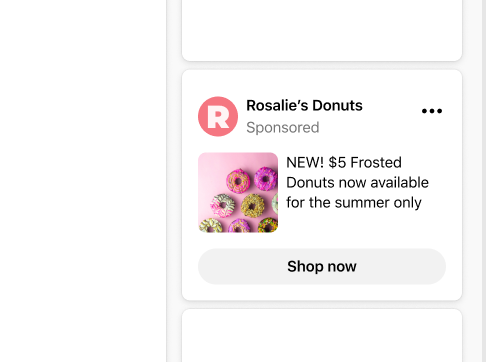Viewport: 486px width, 362px height.
Task: Click the pink R profile logo
Action: coord(218,116)
